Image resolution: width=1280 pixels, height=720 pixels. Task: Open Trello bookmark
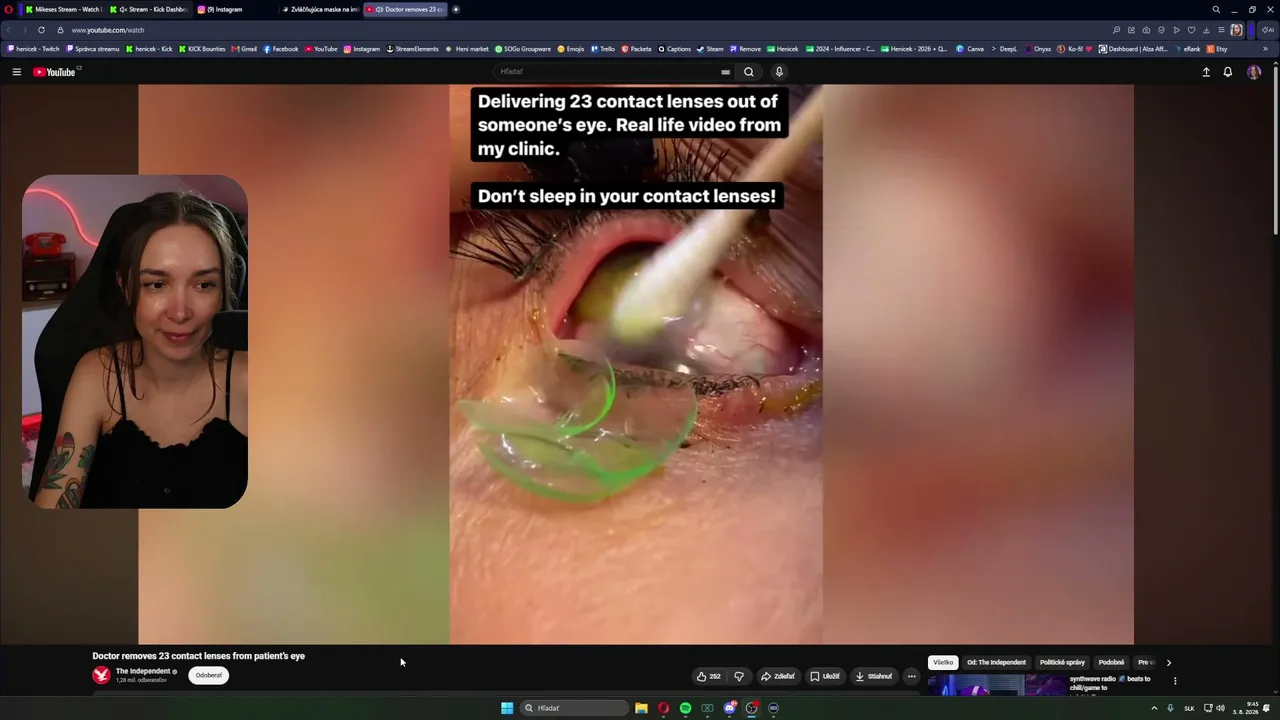pyautogui.click(x=603, y=49)
